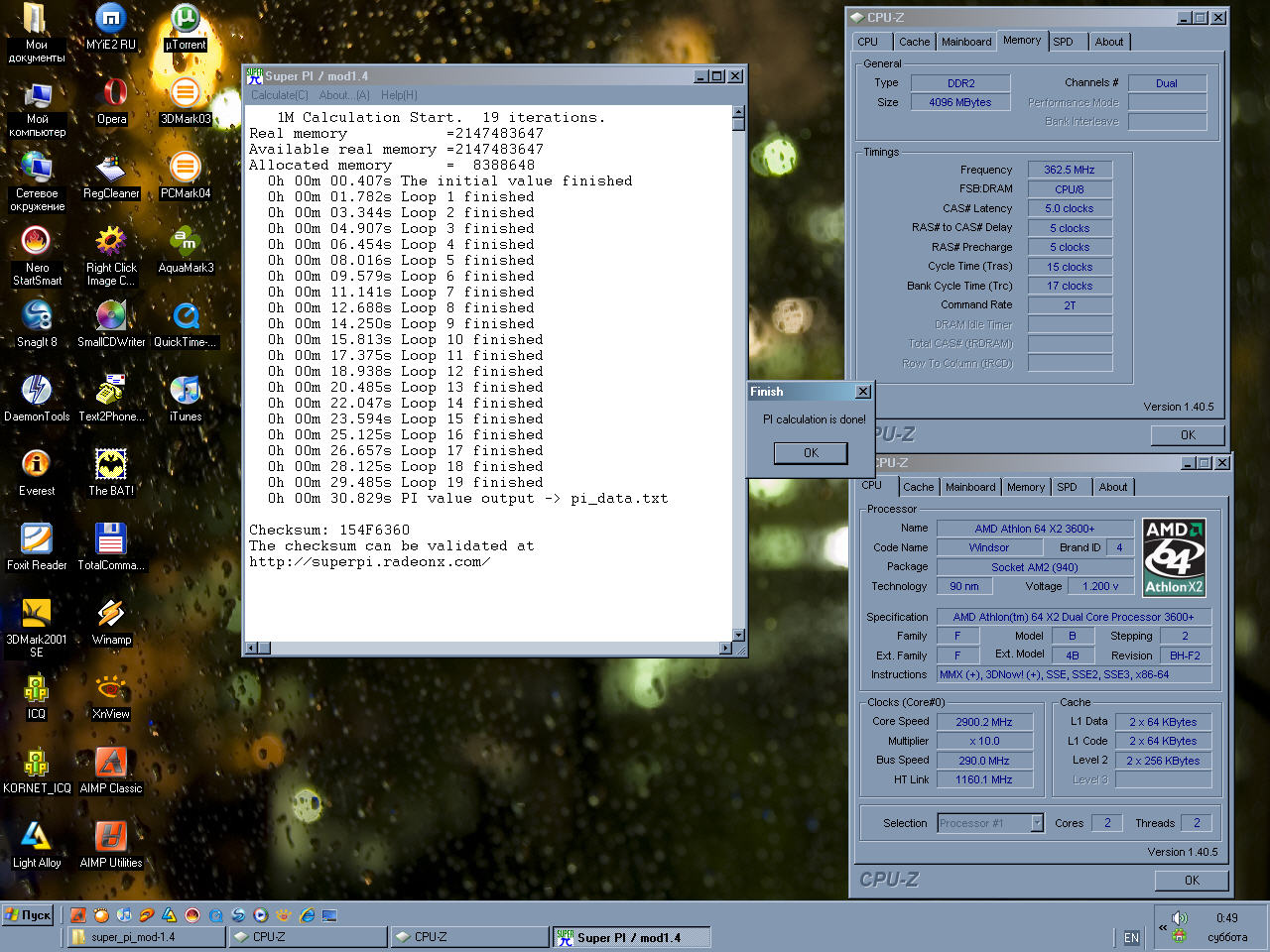
Task: Click OK in the lower CPU-Z window
Action: pos(1192,881)
